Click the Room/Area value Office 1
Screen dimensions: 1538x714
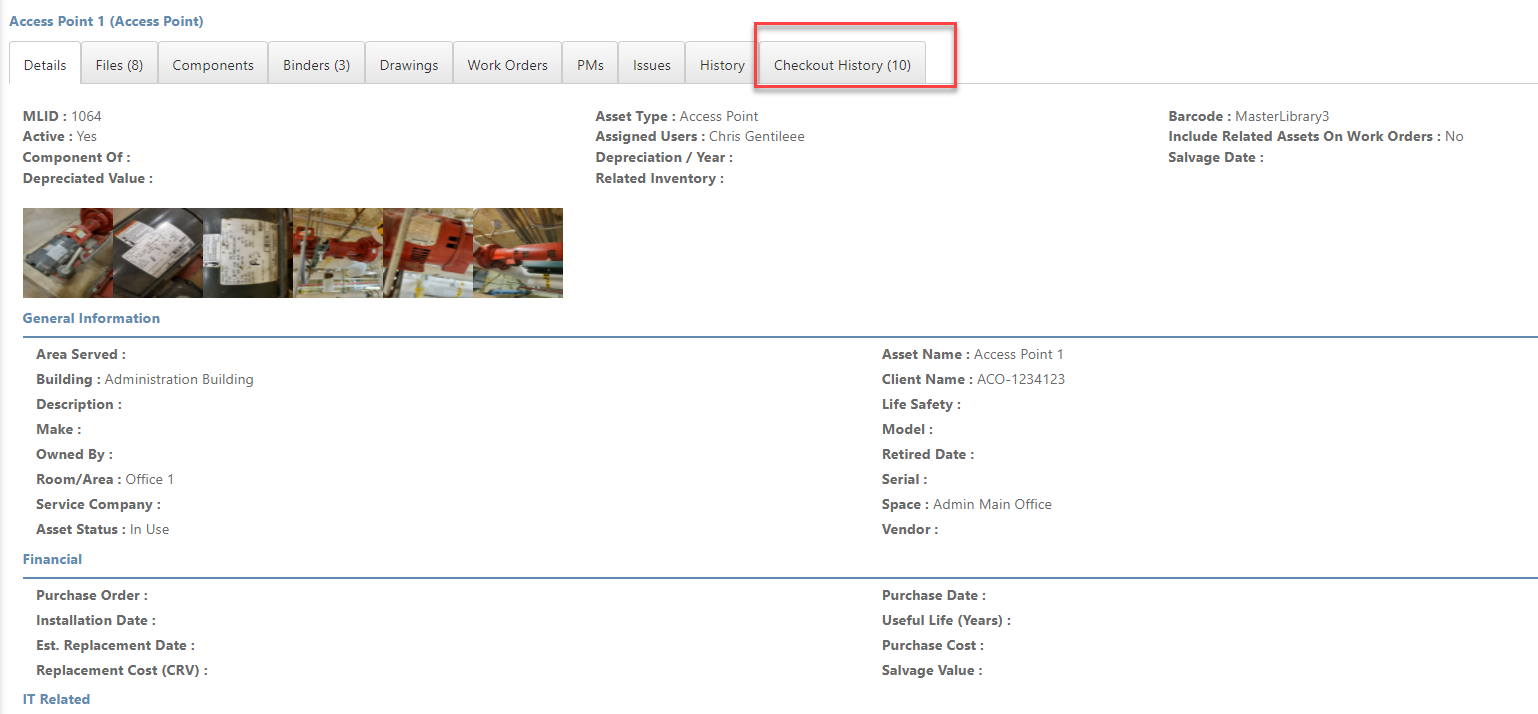point(150,479)
